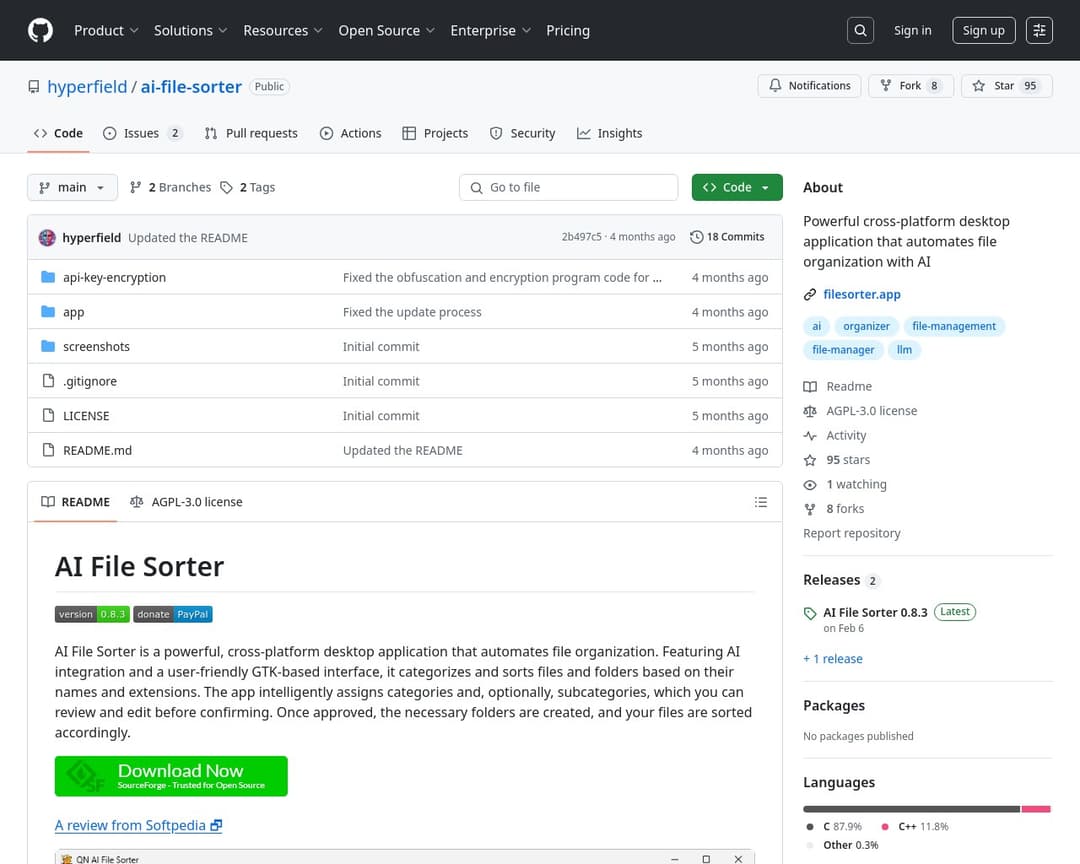Open the api-key-encryption folder
The width and height of the screenshot is (1080, 864).
114,277
